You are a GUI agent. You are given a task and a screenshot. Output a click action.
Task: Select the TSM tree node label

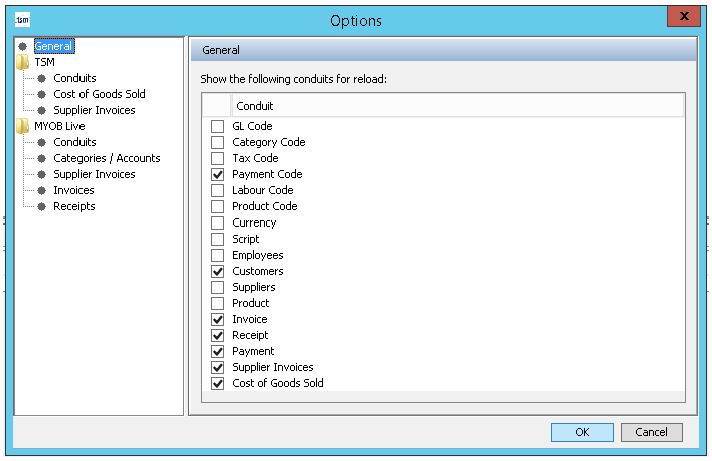tap(45, 62)
